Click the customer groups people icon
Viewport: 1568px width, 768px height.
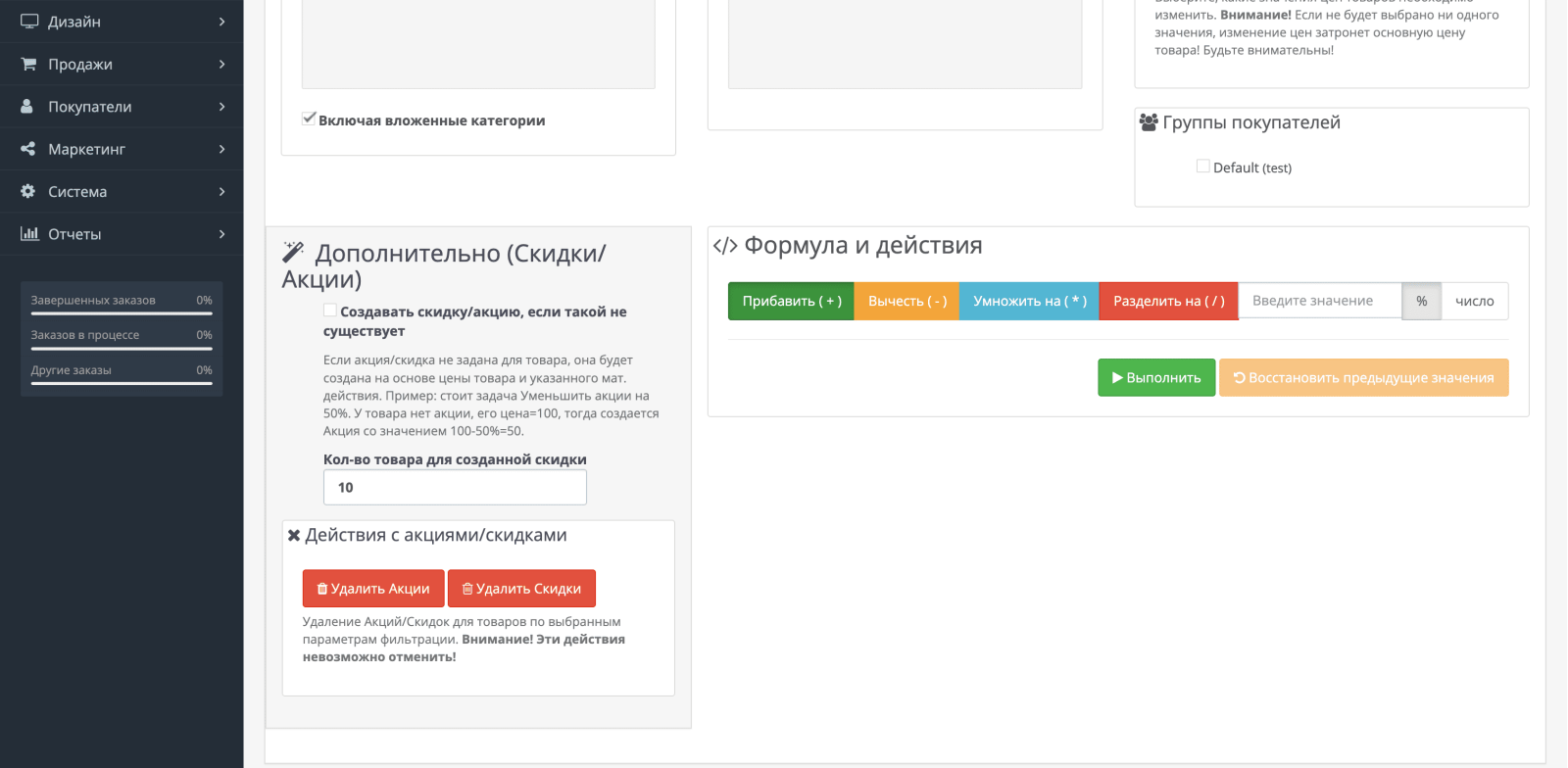click(x=1149, y=122)
